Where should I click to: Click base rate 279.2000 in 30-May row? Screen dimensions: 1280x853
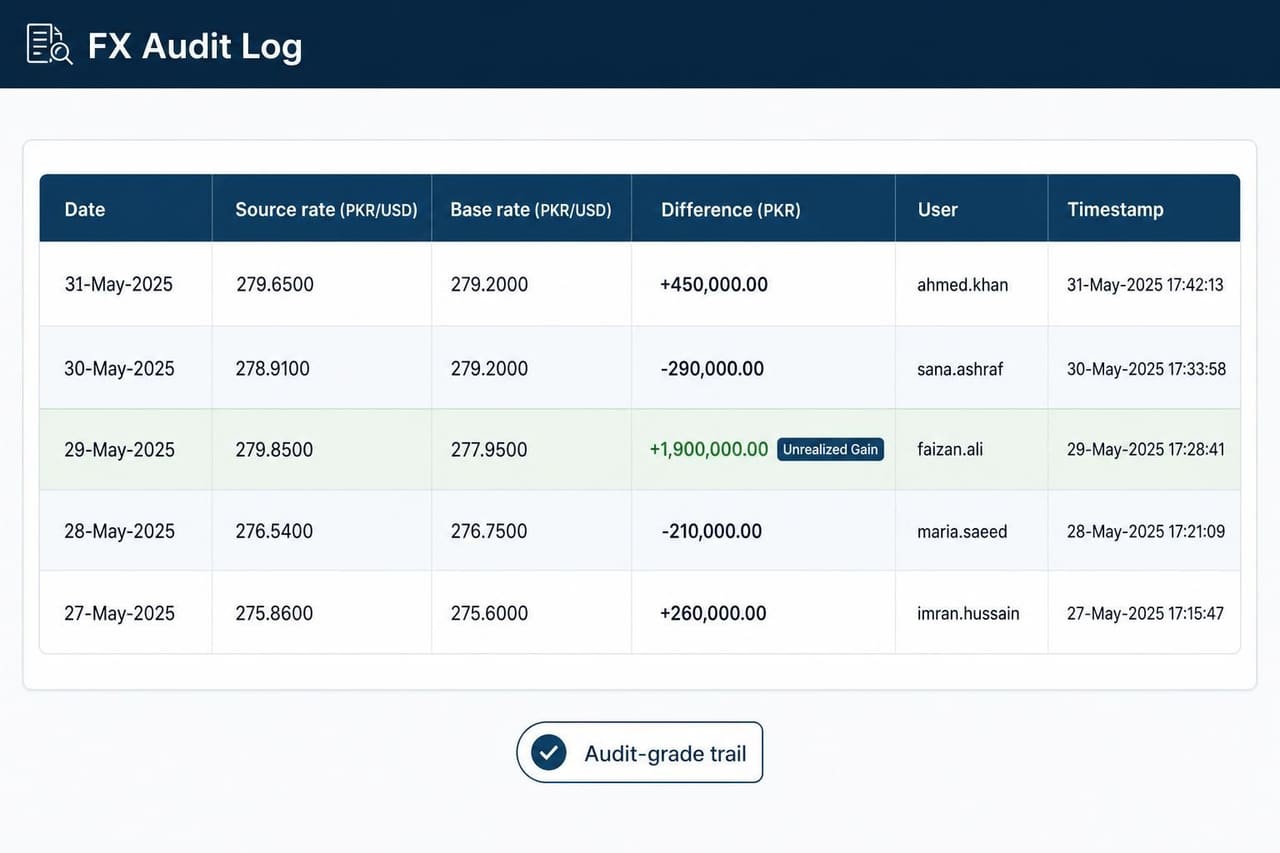point(489,368)
